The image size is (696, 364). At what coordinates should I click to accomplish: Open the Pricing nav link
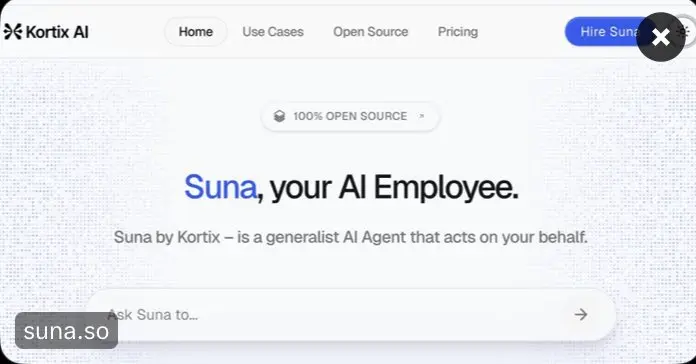(x=458, y=32)
